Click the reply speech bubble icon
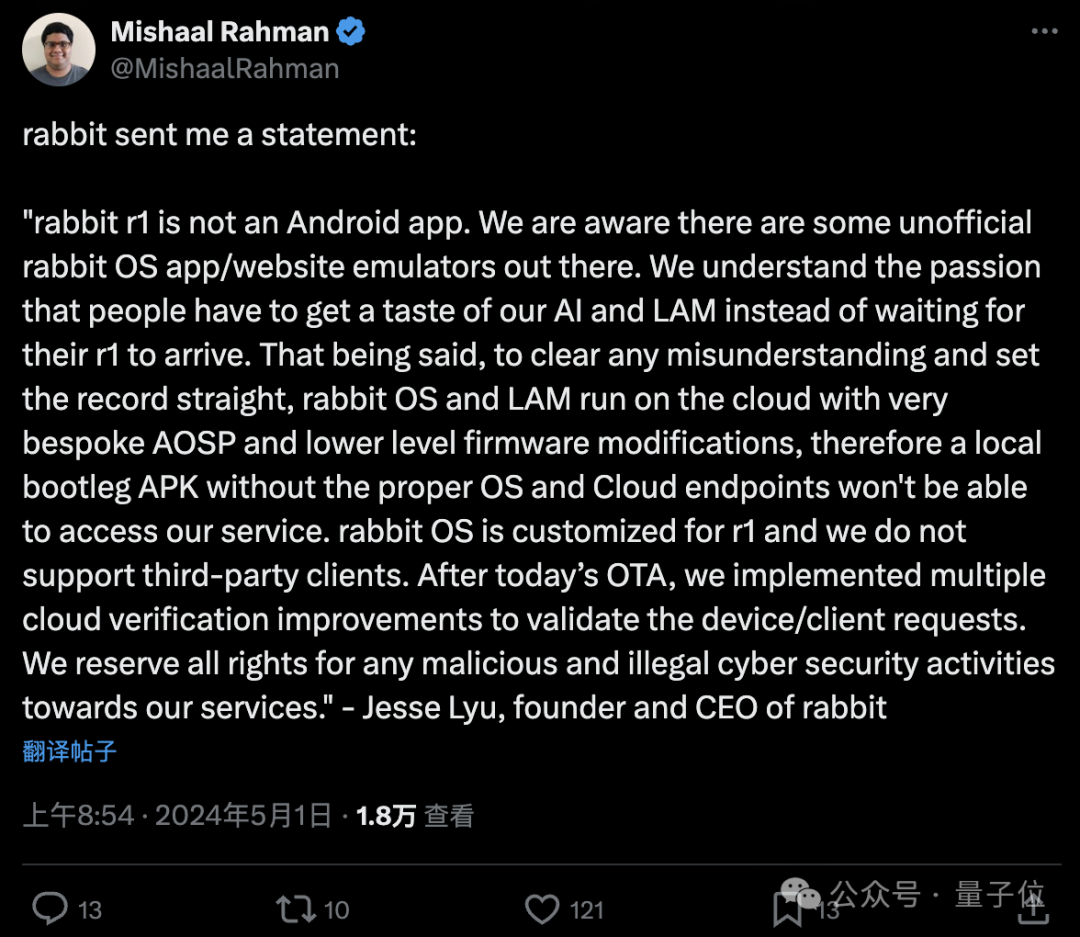This screenshot has height=937, width=1080. coord(49,908)
